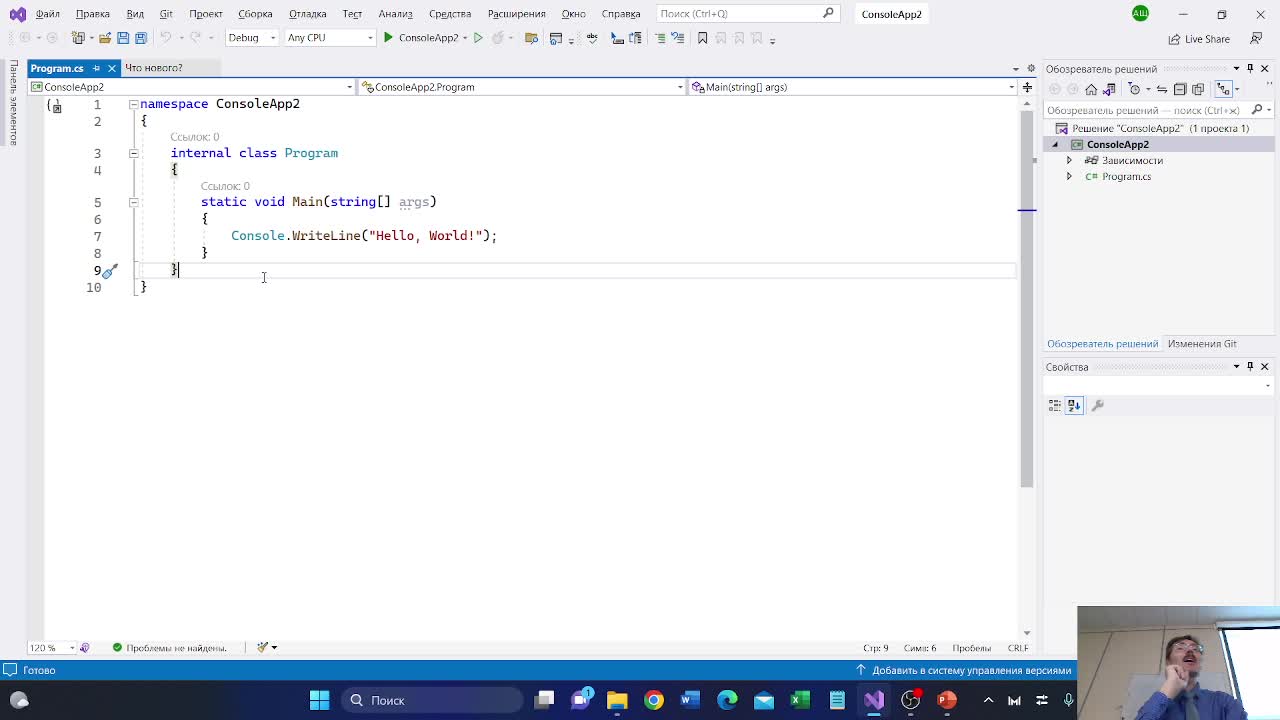Select the Обозреватель решений bottom tab
The image size is (1280, 720).
tap(1102, 344)
